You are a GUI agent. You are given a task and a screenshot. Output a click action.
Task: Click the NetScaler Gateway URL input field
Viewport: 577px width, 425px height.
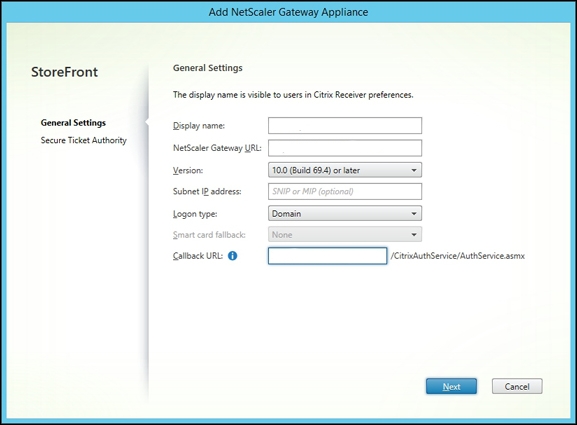coord(345,148)
